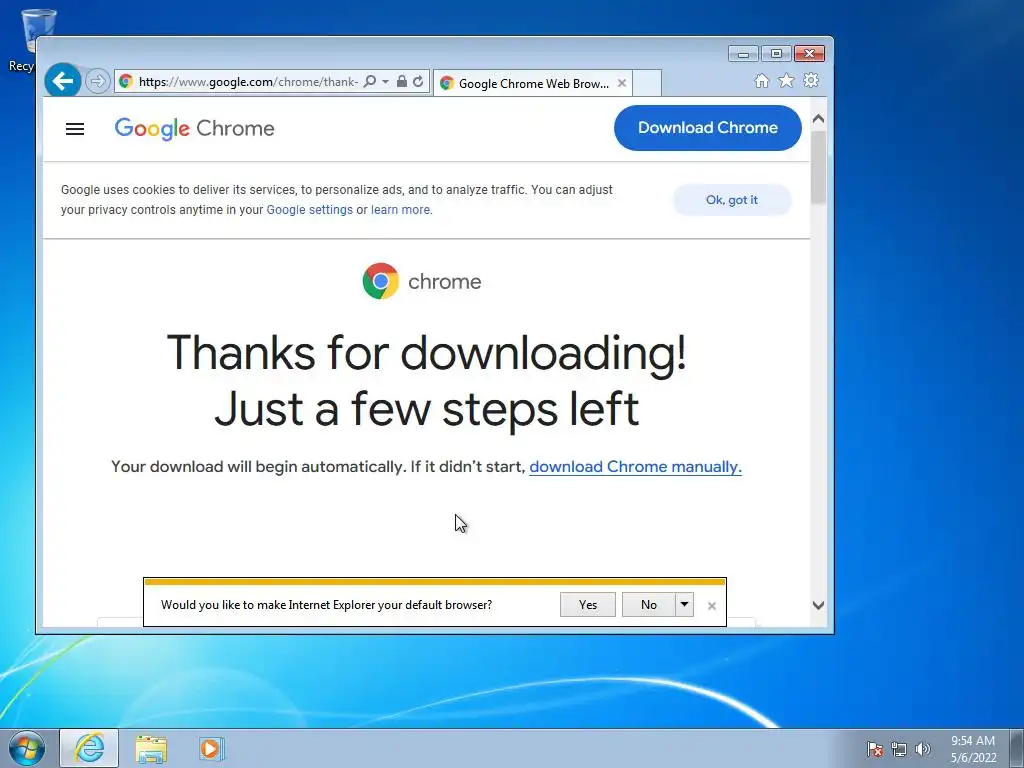
Task: Dismiss cookies with Ok, got it
Action: tap(731, 200)
